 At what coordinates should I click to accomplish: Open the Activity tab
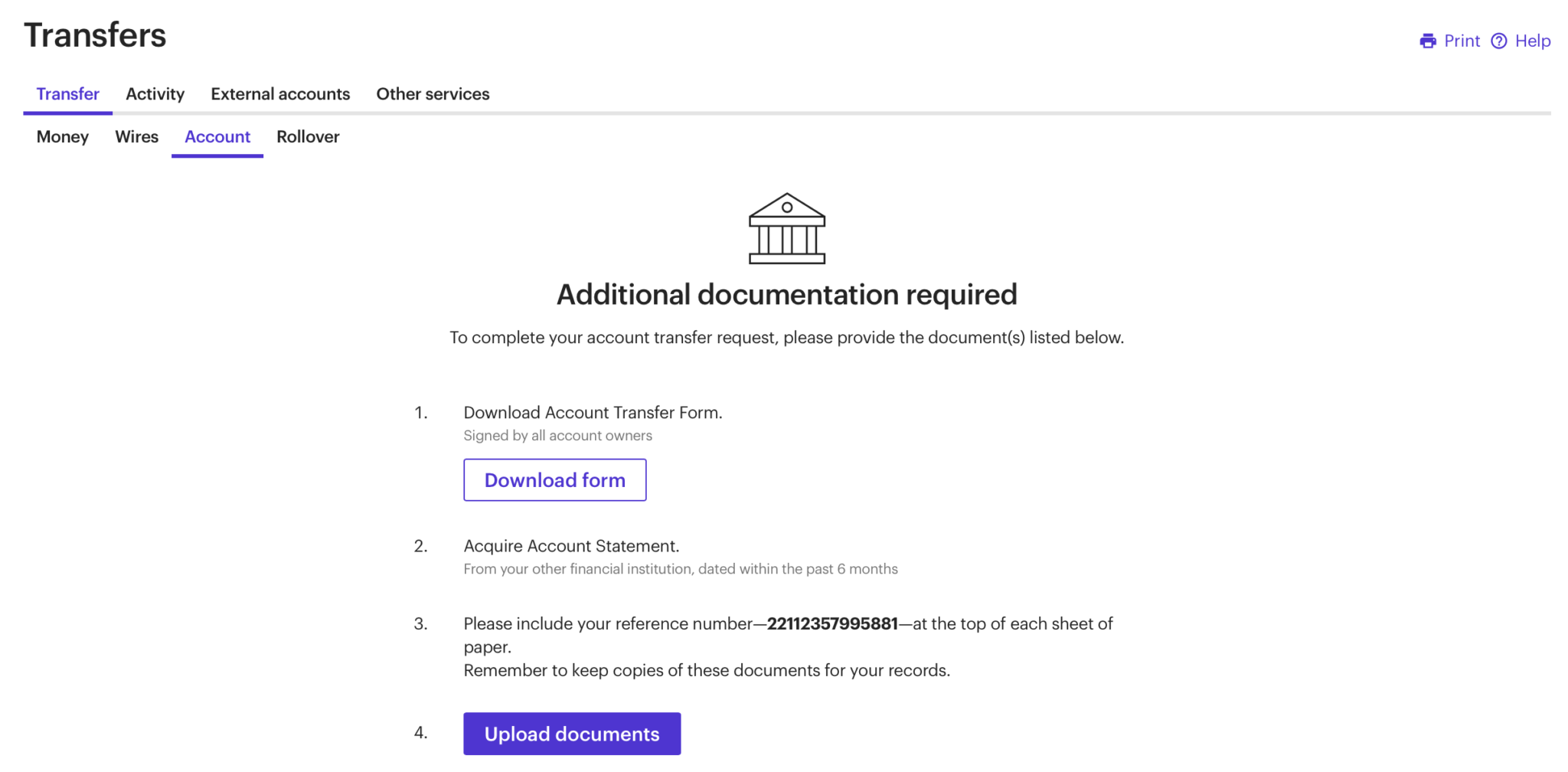(155, 94)
